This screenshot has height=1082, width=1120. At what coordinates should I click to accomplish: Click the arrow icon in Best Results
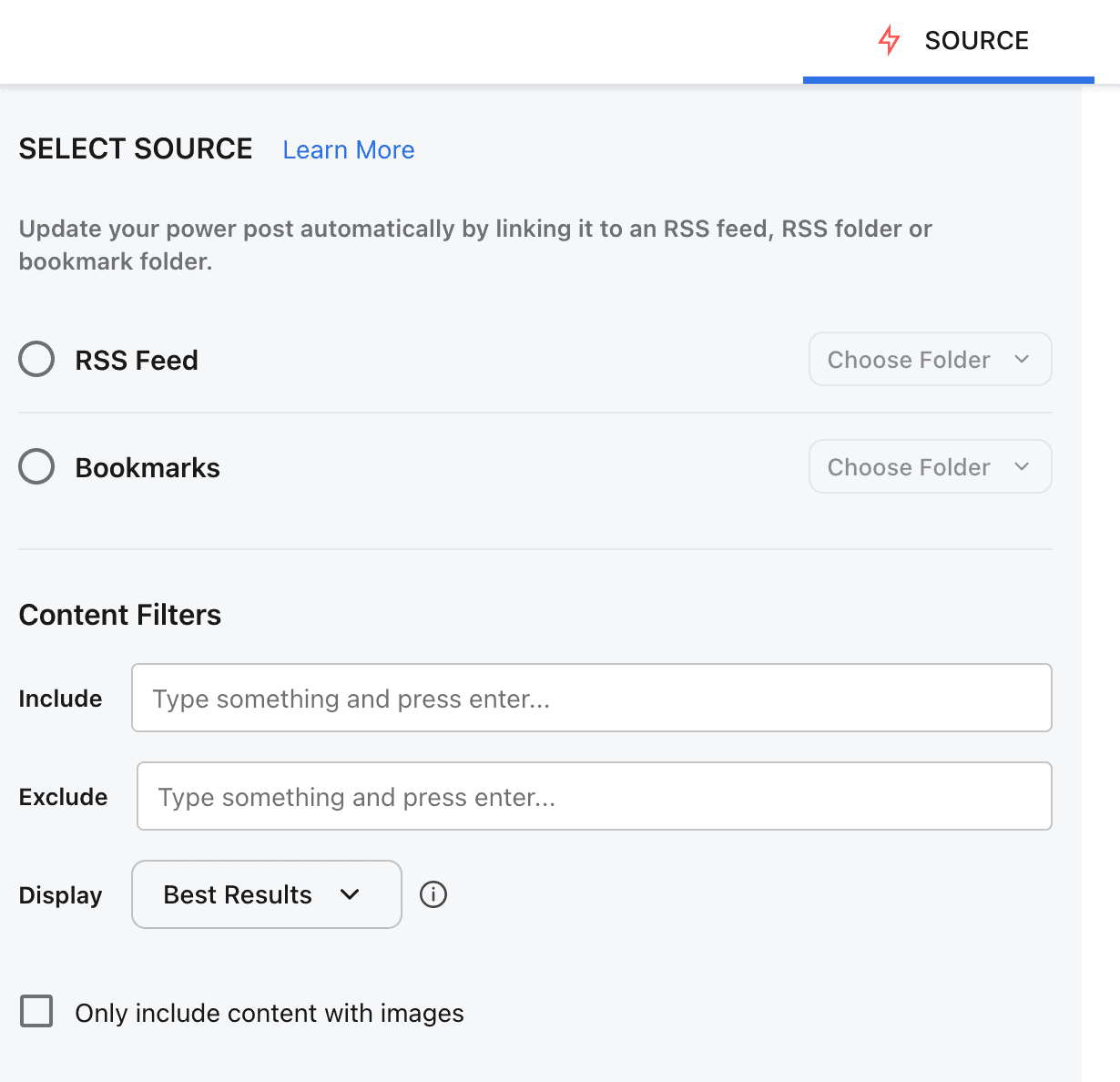(350, 894)
